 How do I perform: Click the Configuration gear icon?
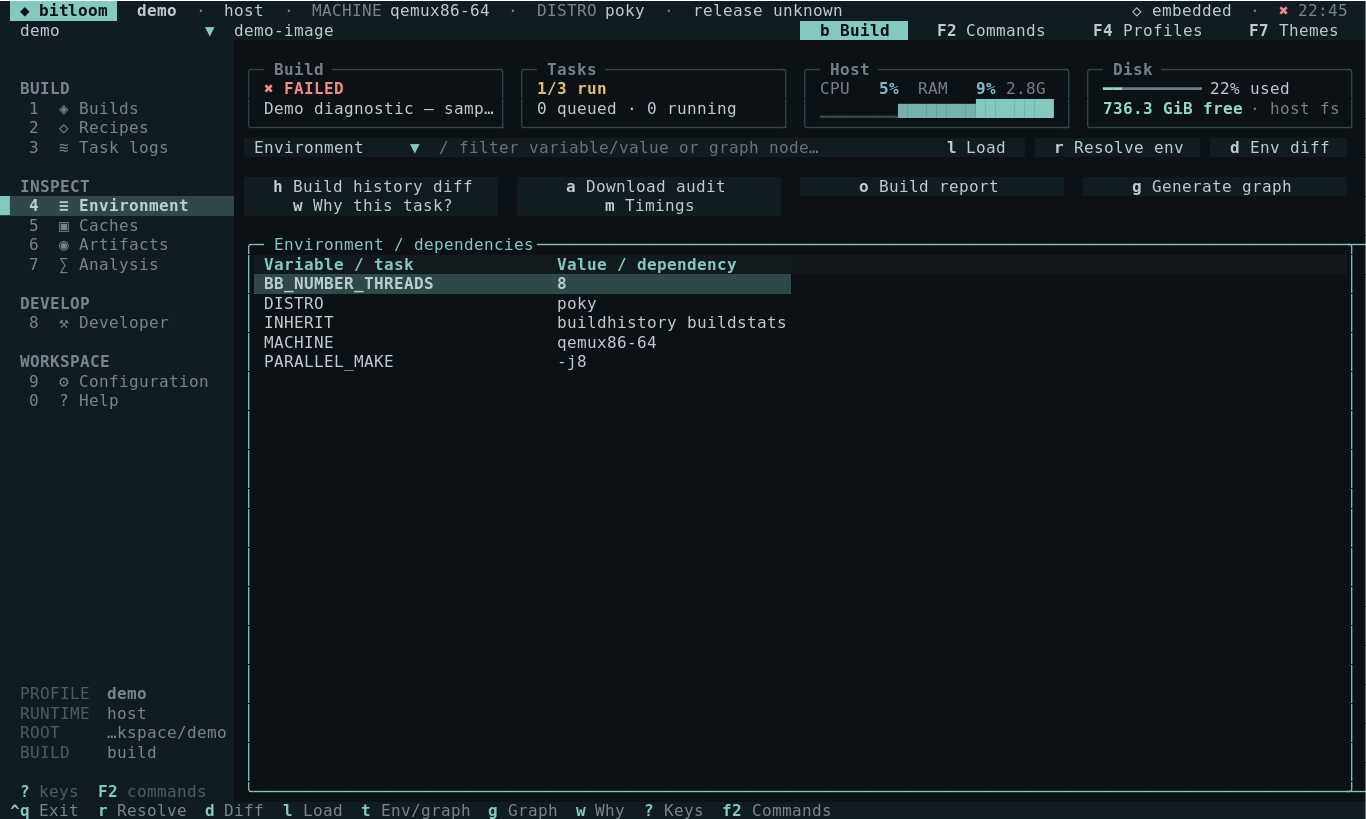point(64,382)
